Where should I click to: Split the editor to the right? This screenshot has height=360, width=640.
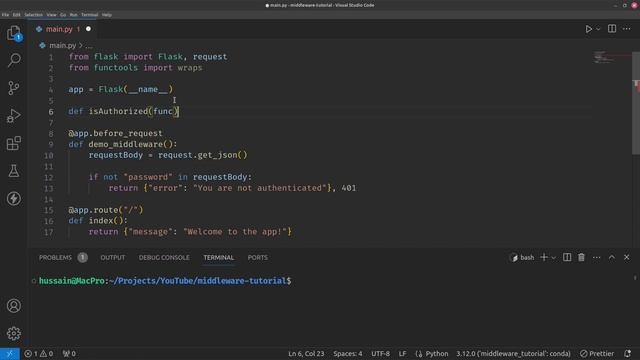(612, 29)
